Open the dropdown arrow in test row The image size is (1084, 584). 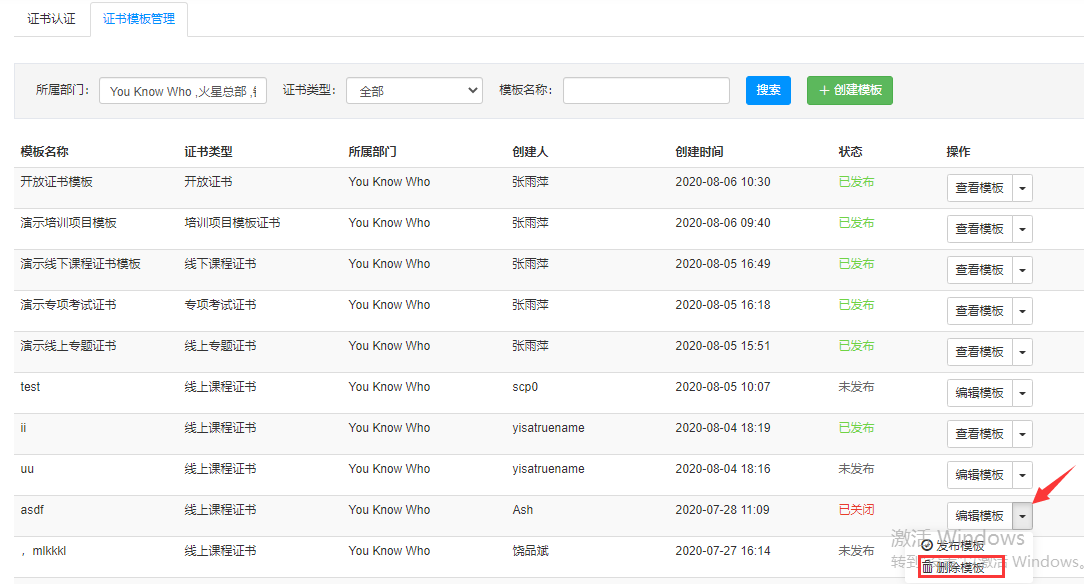click(x=1022, y=393)
